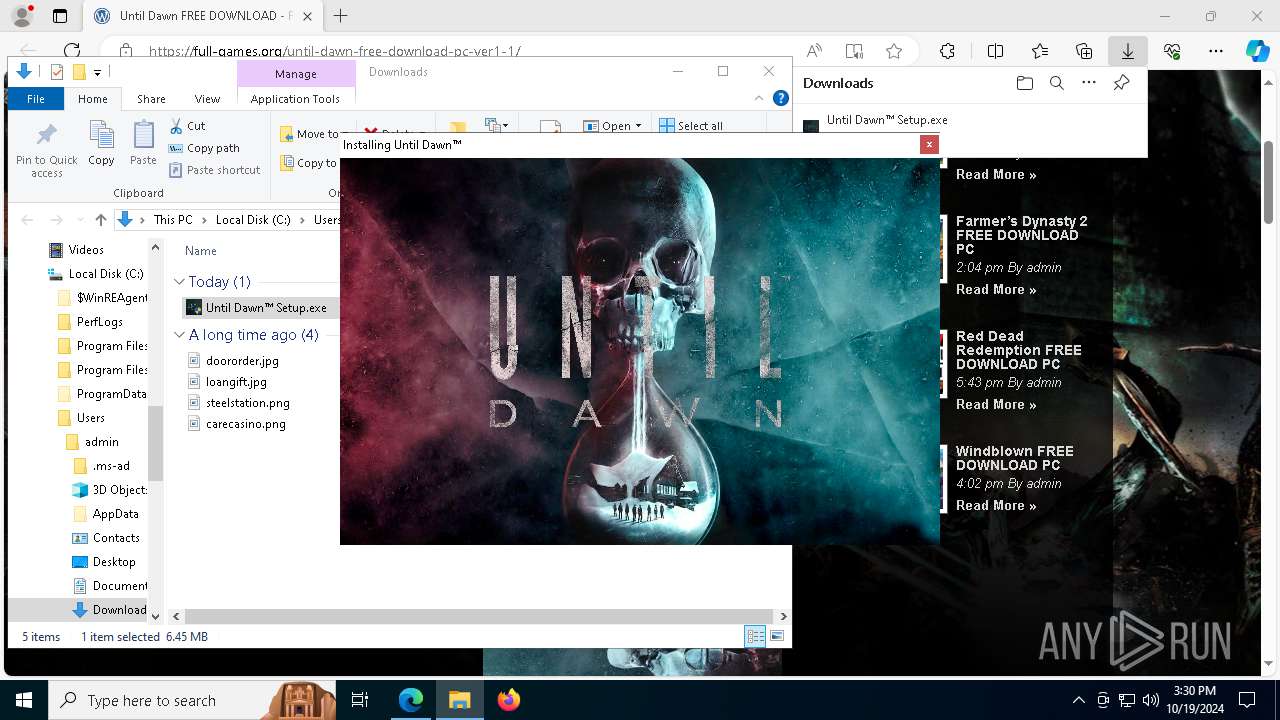Open Windblown FREE DOWNLOAD PC link

1014,458
